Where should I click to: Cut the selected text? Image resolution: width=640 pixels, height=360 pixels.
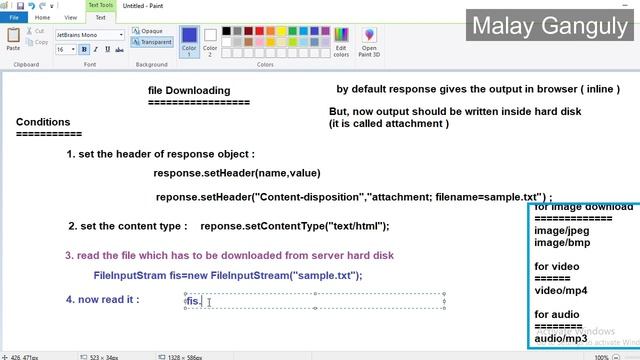tap(36, 31)
